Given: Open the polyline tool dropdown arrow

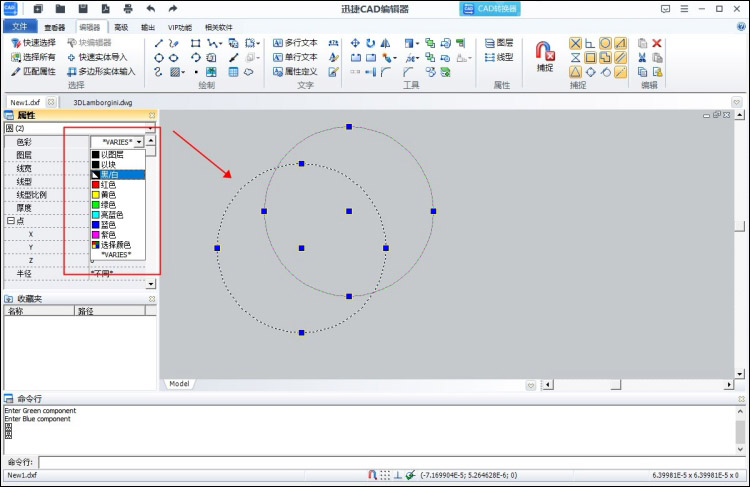Looking at the screenshot, I should tap(220, 44).
